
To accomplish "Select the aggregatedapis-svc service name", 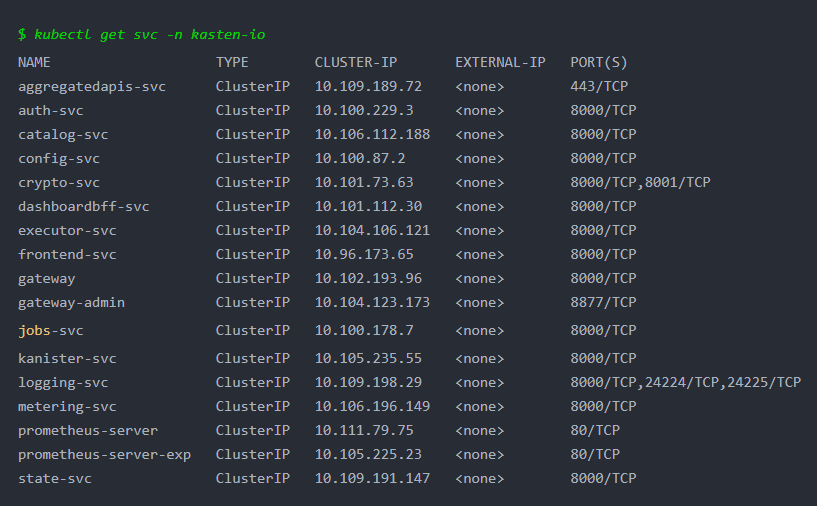I will coord(92,87).
